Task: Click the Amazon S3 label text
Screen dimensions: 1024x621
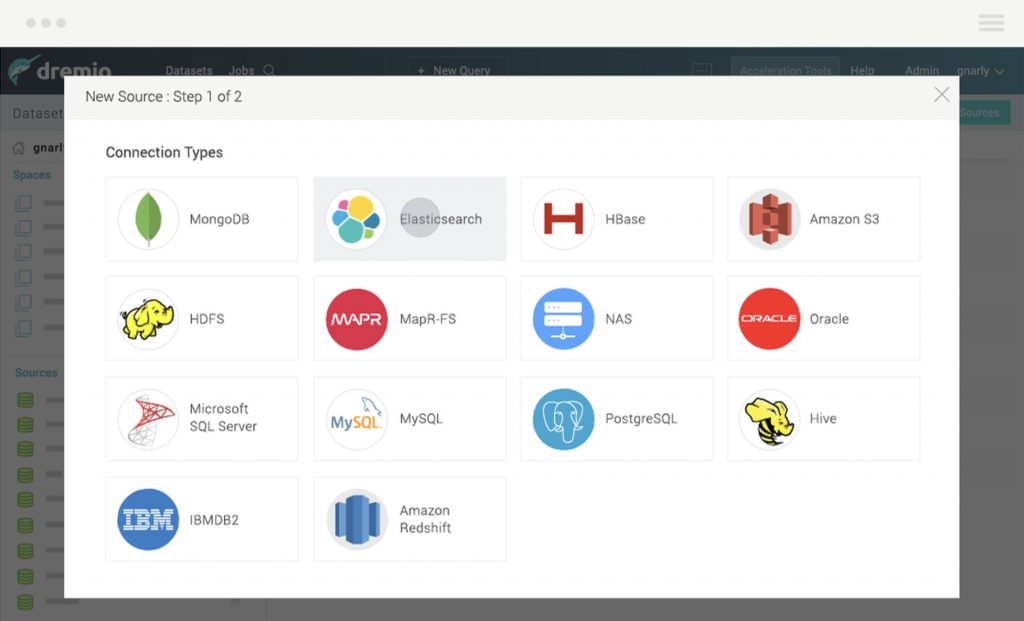Action: (844, 219)
